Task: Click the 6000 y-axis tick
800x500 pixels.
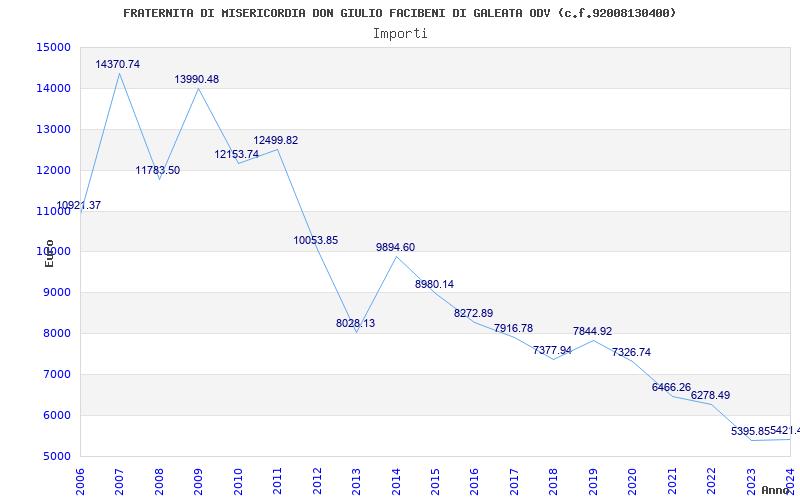Action: (56, 415)
